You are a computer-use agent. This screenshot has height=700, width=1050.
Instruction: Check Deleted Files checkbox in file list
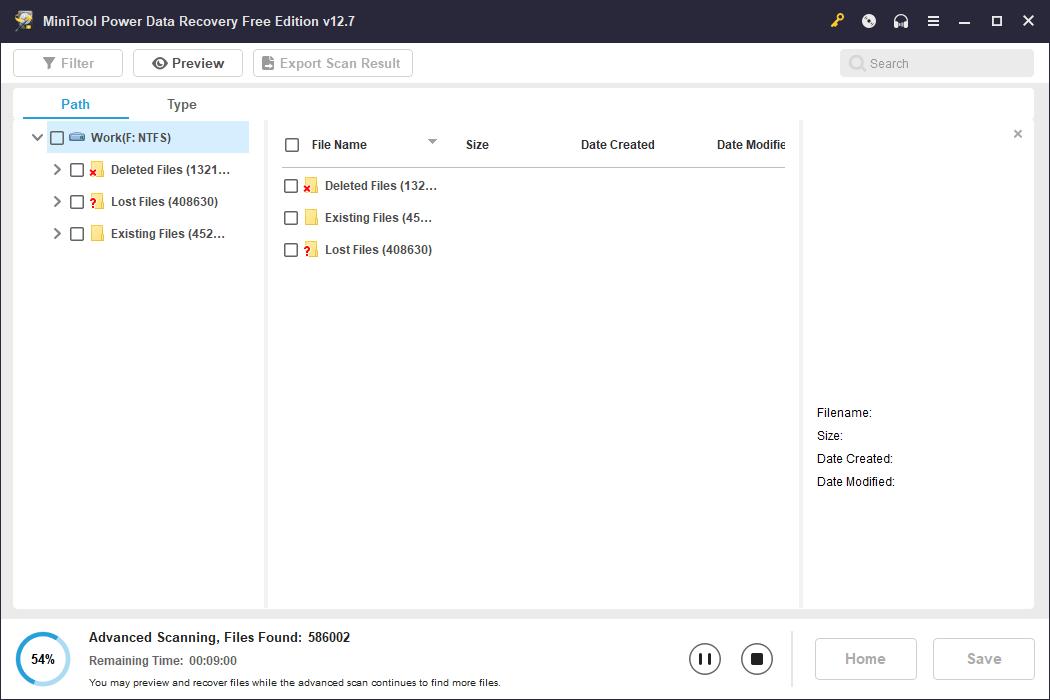click(291, 186)
